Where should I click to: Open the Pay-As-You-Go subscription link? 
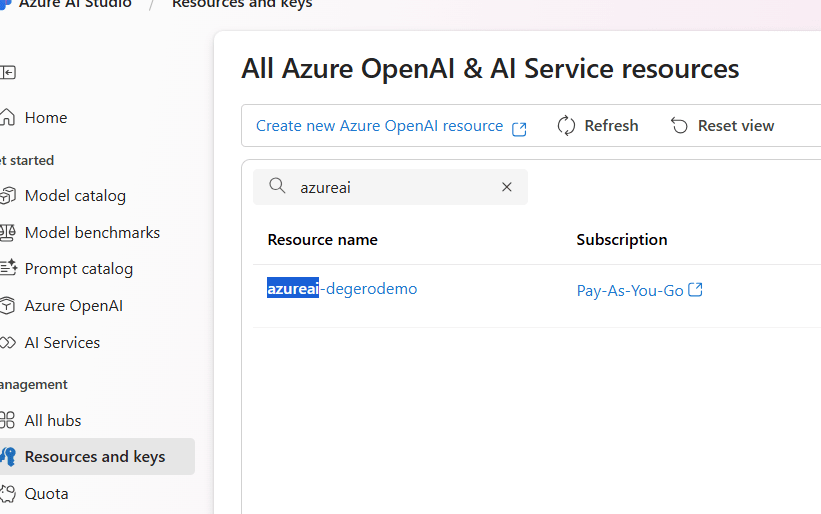pyautogui.click(x=630, y=290)
